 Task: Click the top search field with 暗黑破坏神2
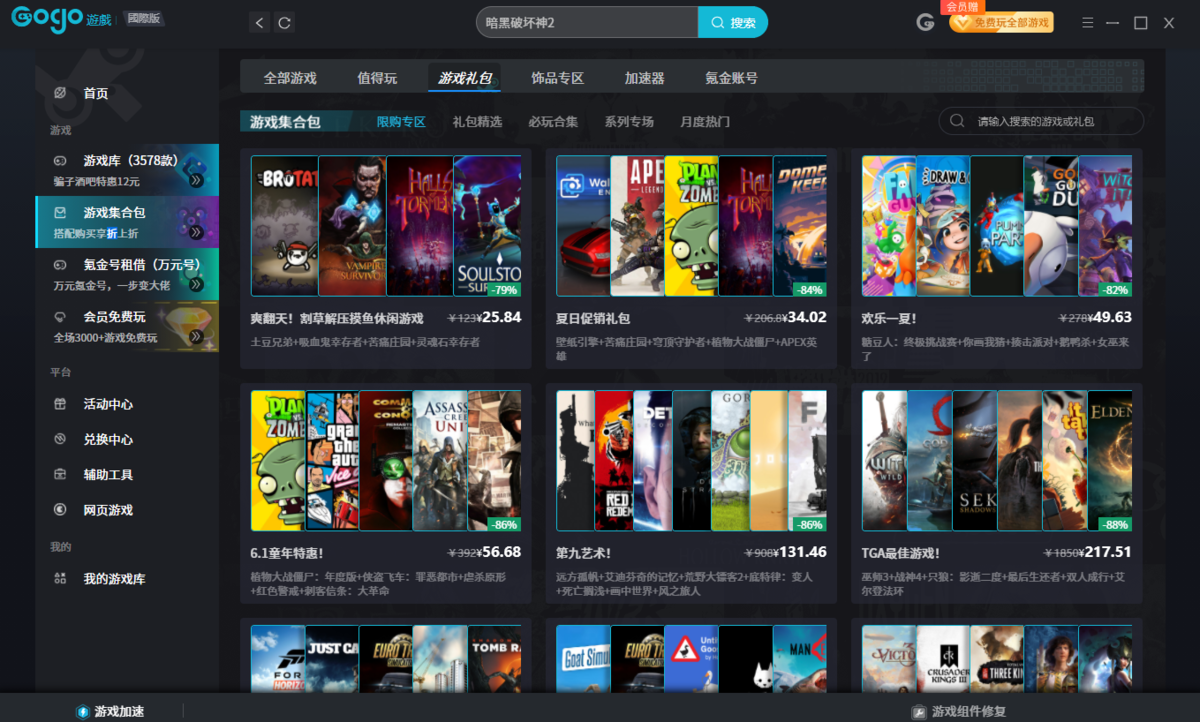click(x=587, y=22)
